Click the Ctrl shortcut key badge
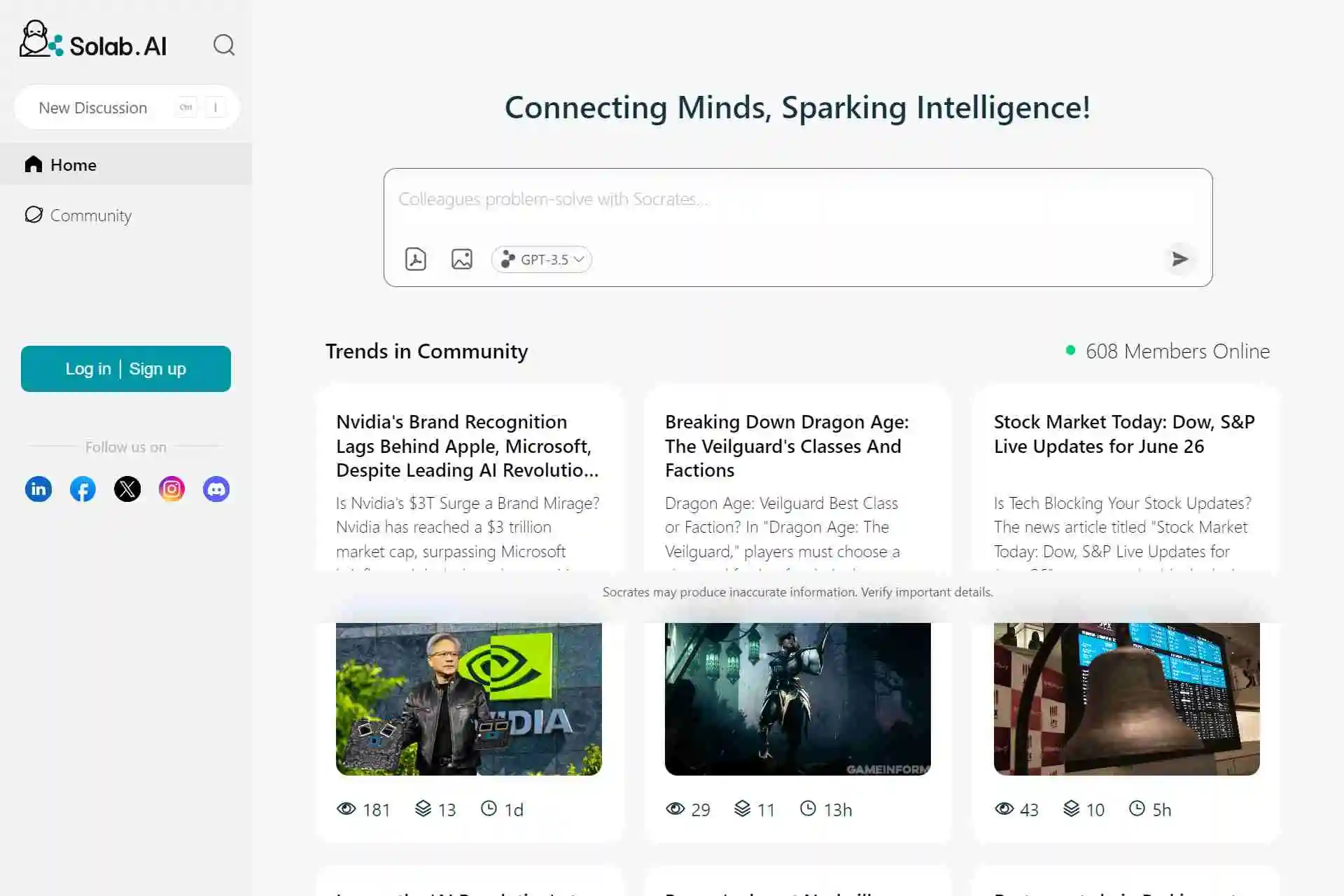 click(186, 107)
